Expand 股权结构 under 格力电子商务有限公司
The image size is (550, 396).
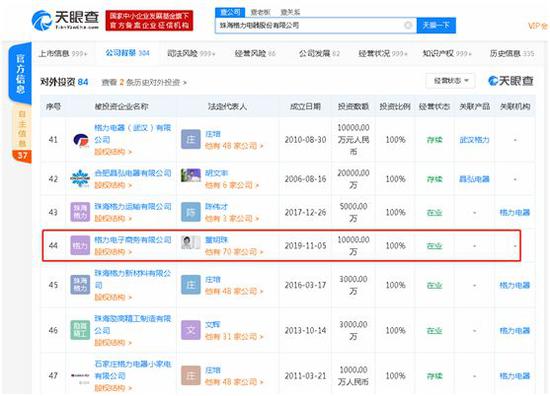[113, 252]
